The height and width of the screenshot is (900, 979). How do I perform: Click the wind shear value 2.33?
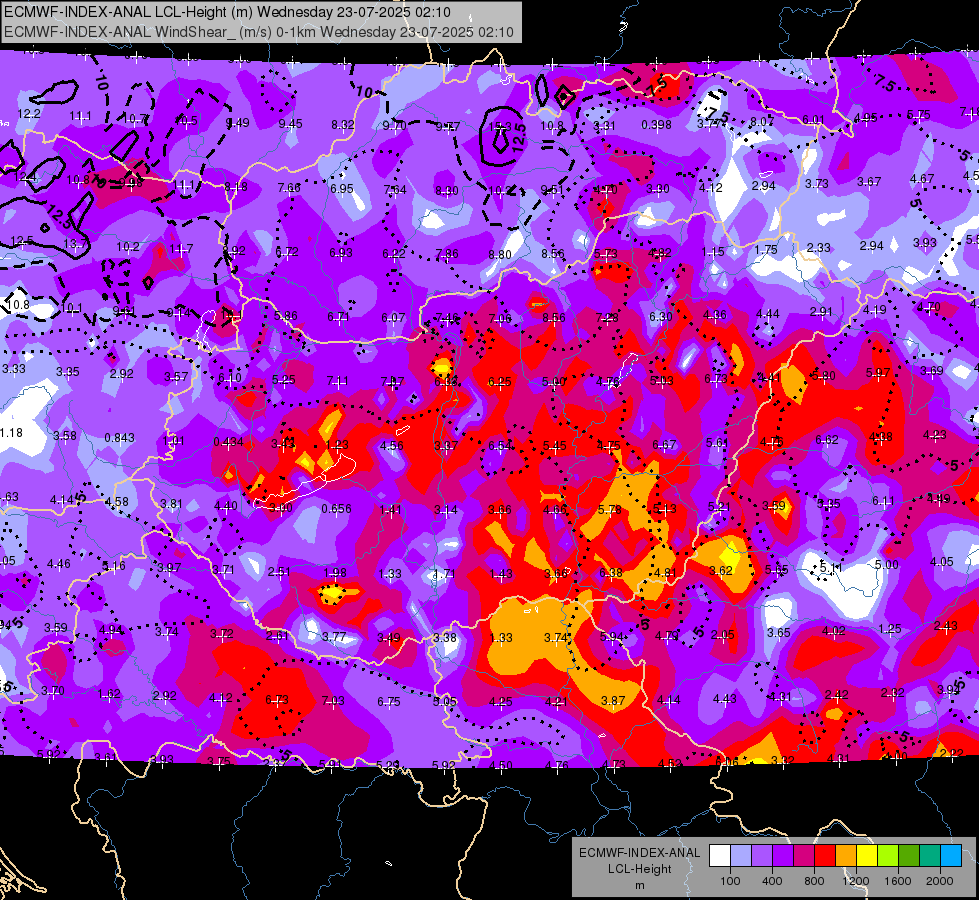point(819,248)
